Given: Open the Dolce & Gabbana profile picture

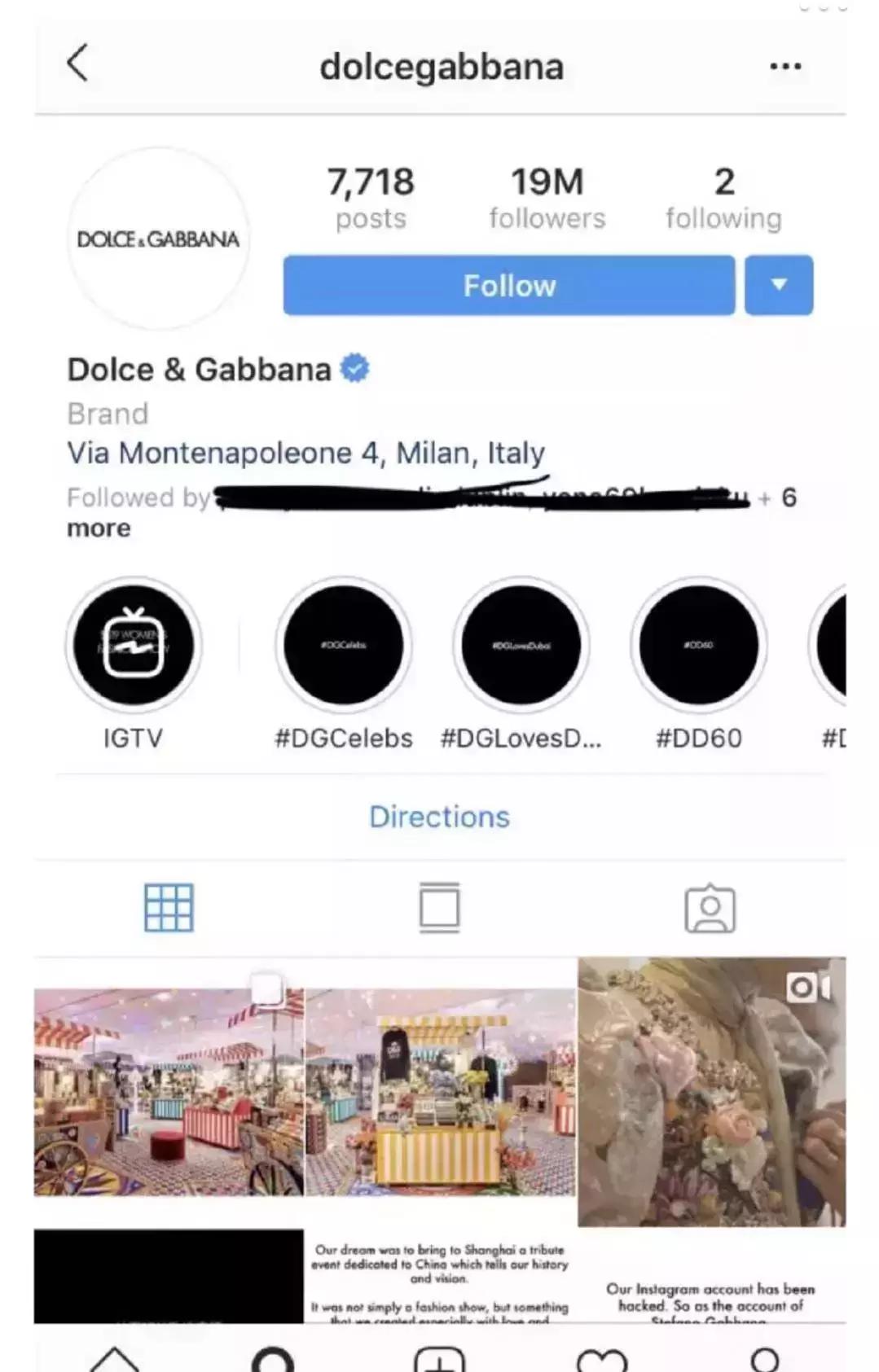Looking at the screenshot, I should point(158,239).
